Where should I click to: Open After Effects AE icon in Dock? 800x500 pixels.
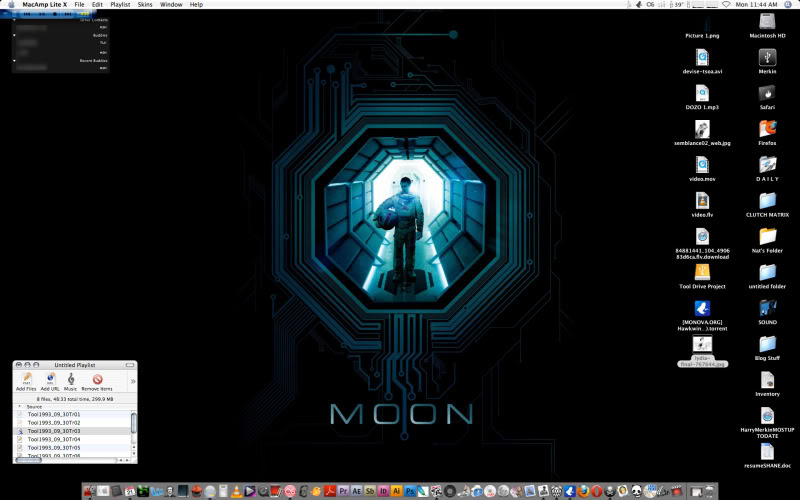[357, 491]
